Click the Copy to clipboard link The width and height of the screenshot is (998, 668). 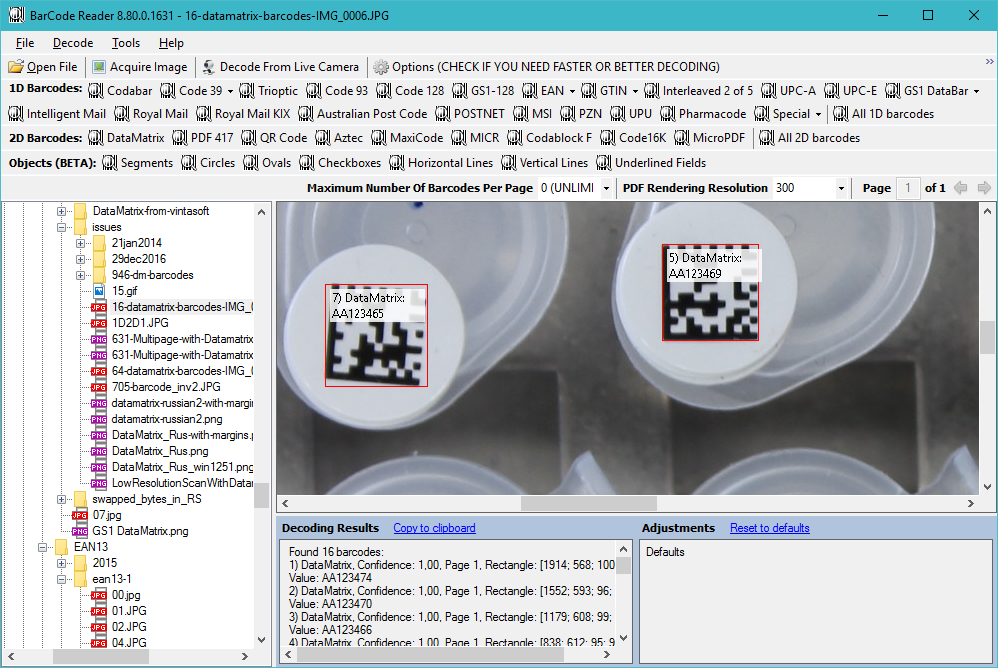pyautogui.click(x=434, y=527)
